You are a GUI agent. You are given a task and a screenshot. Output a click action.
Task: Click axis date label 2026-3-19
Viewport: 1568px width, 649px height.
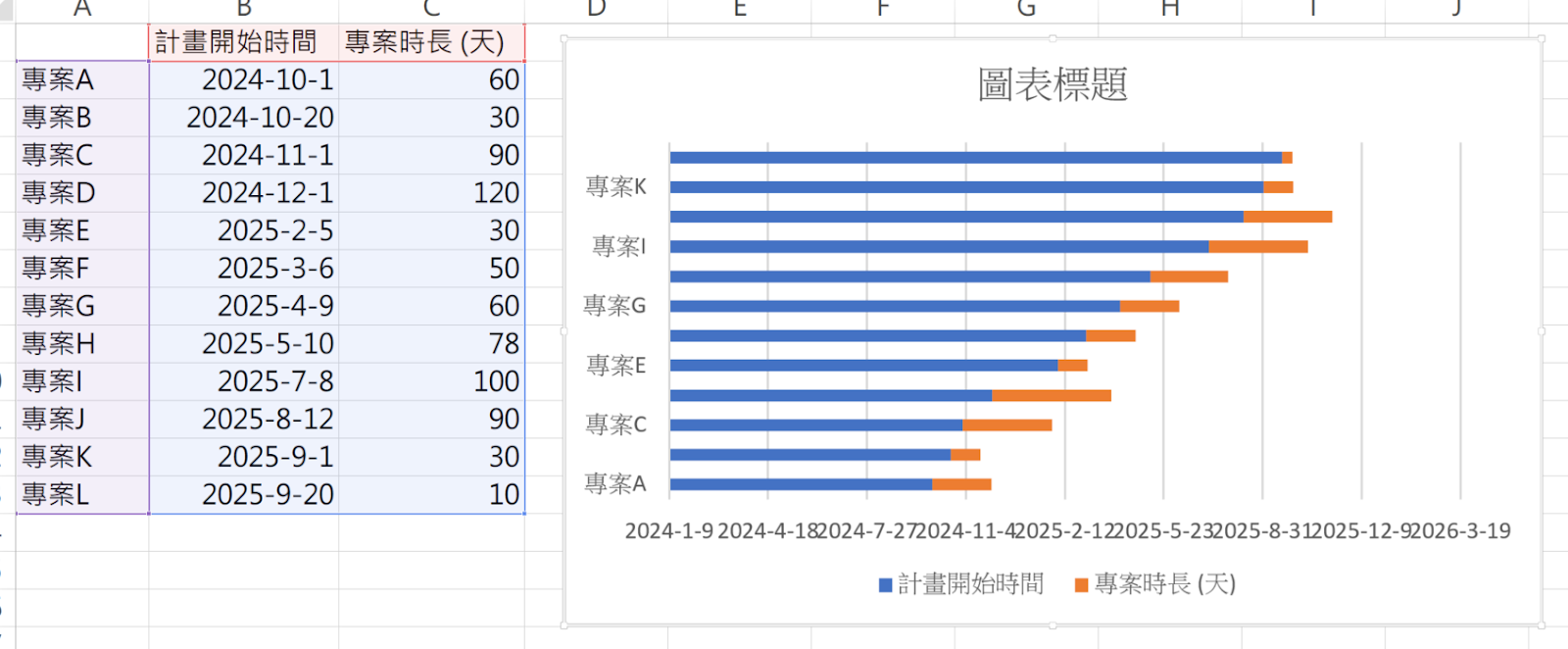(x=1460, y=531)
